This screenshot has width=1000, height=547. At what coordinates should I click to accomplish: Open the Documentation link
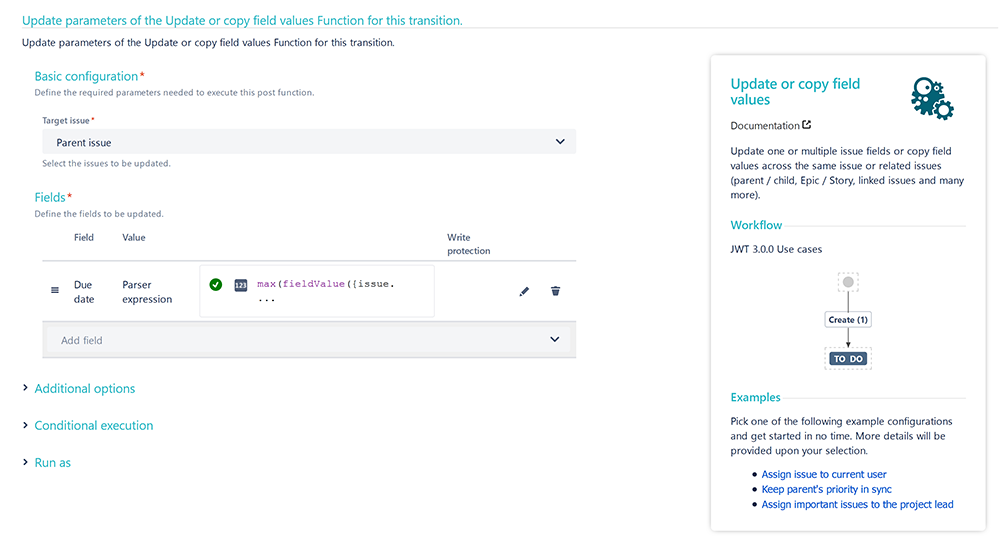pos(765,126)
